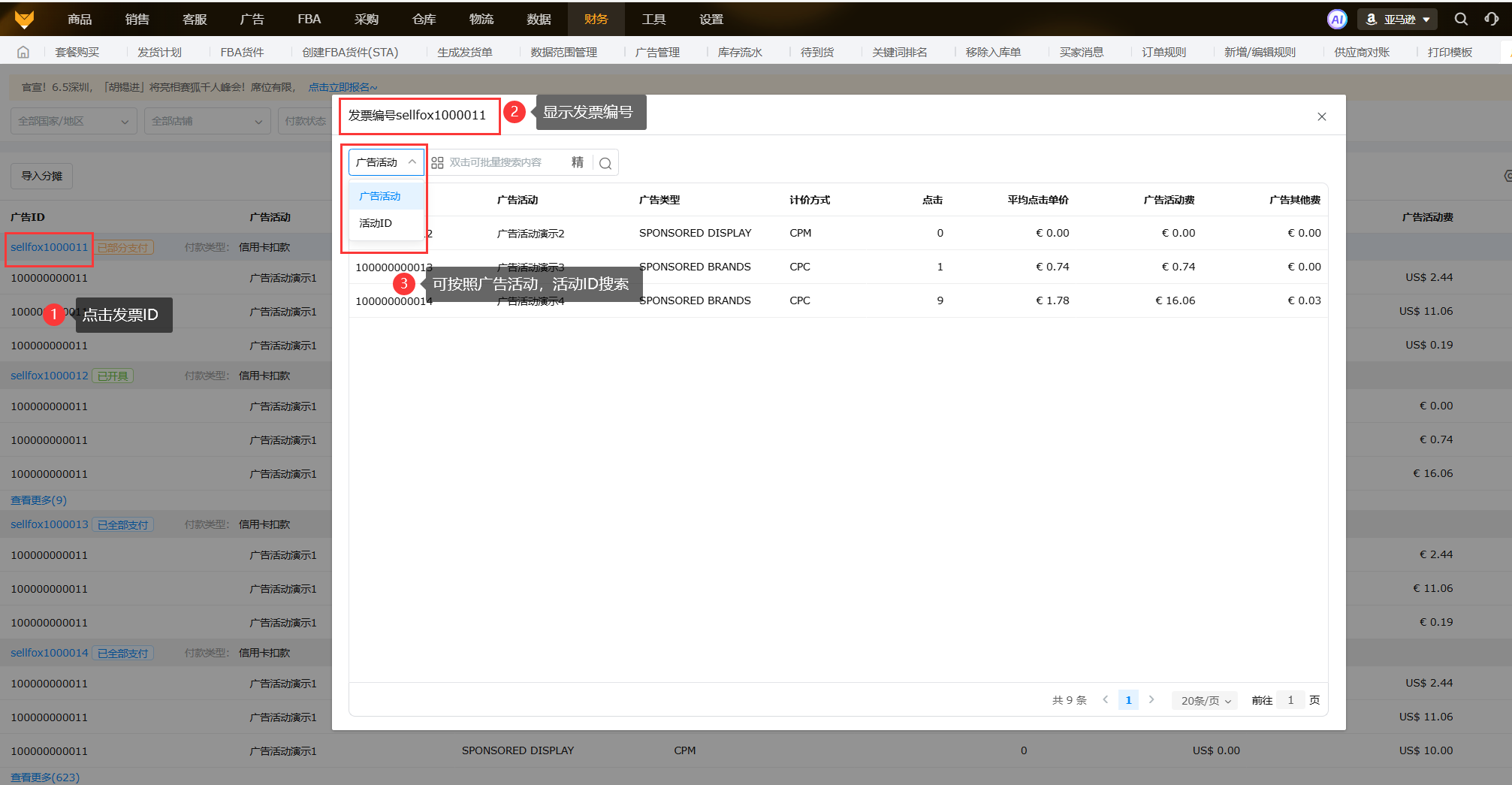The height and width of the screenshot is (785, 1512).
Task: Go to the home page icon
Action: (x=23, y=52)
